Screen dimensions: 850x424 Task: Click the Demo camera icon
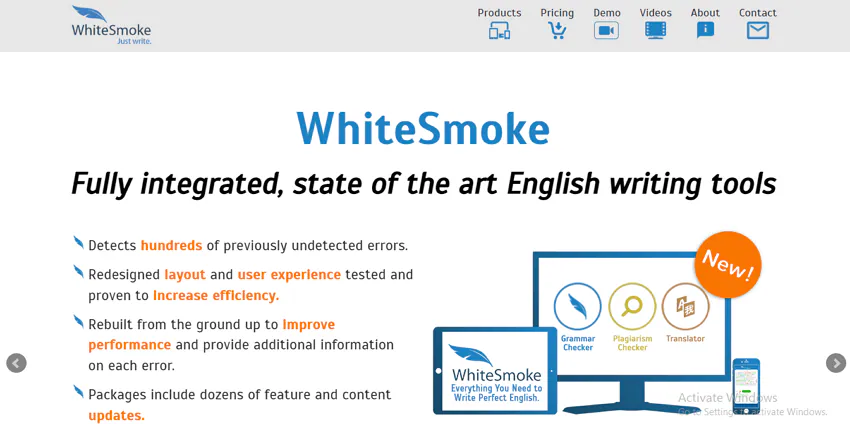(x=606, y=30)
